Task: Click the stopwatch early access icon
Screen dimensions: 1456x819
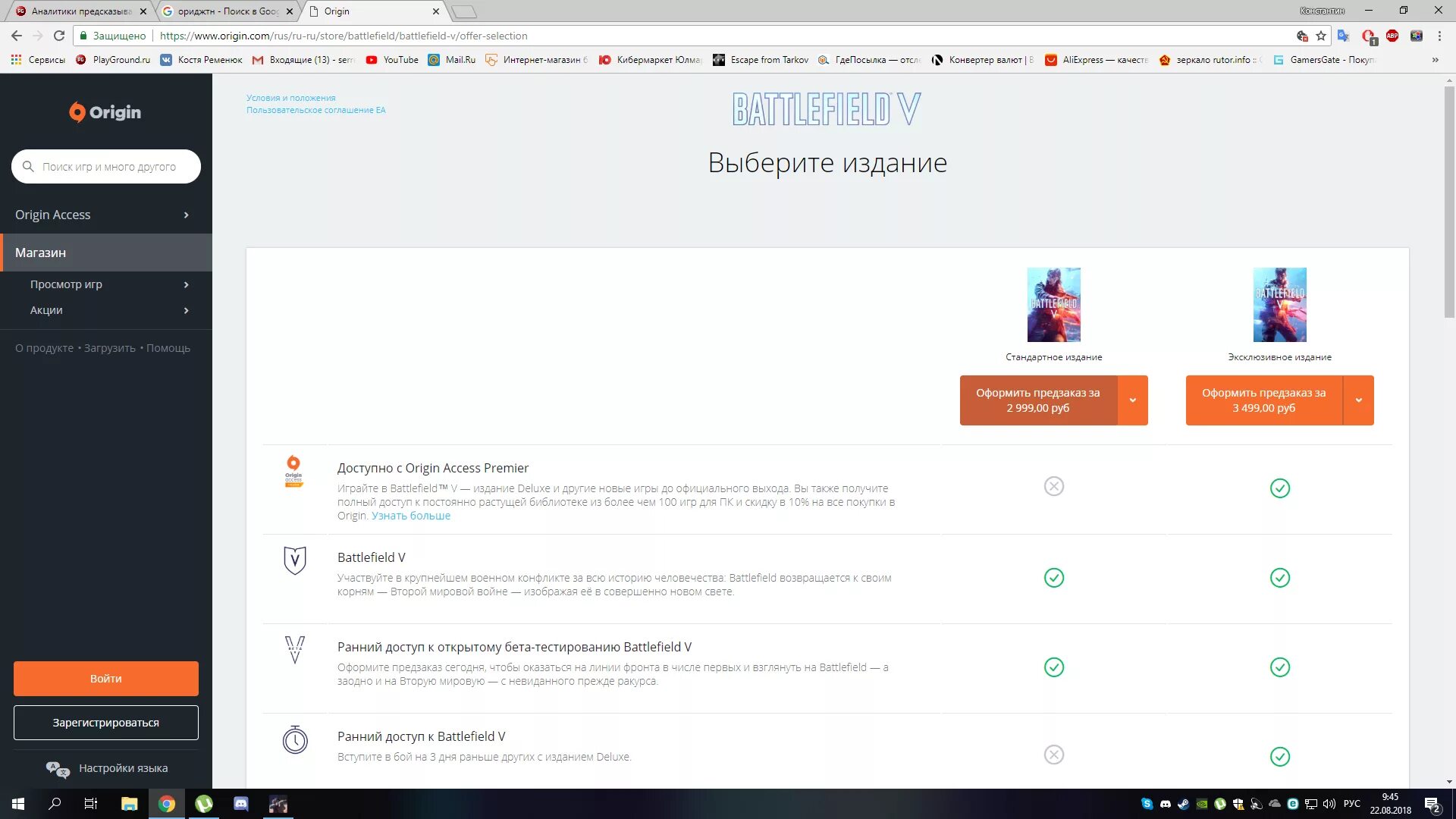Action: pyautogui.click(x=294, y=739)
